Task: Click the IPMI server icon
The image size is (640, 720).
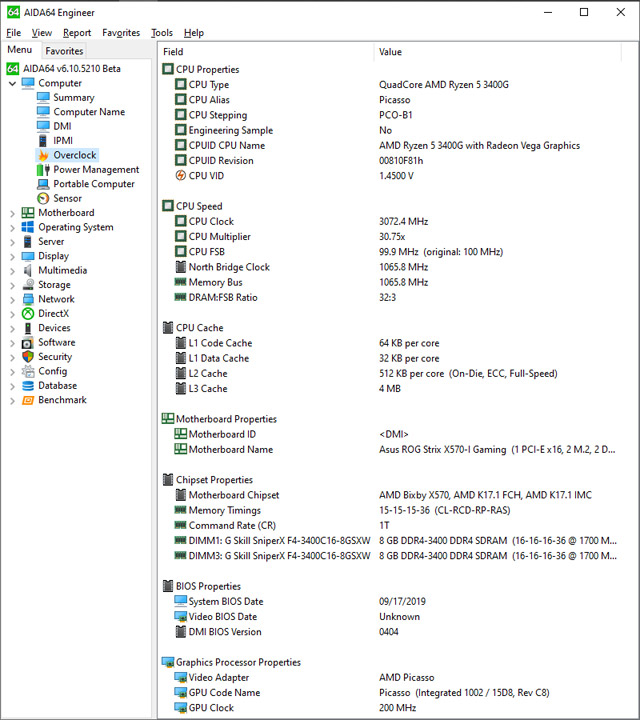Action: pos(43,141)
